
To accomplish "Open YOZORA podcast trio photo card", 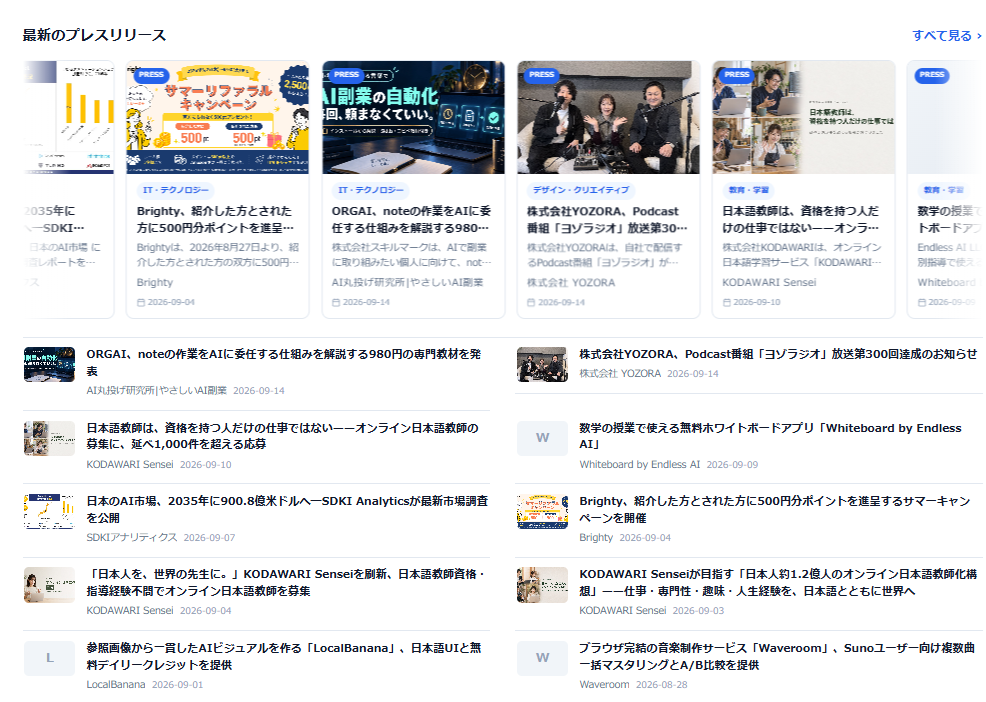I will click(608, 118).
